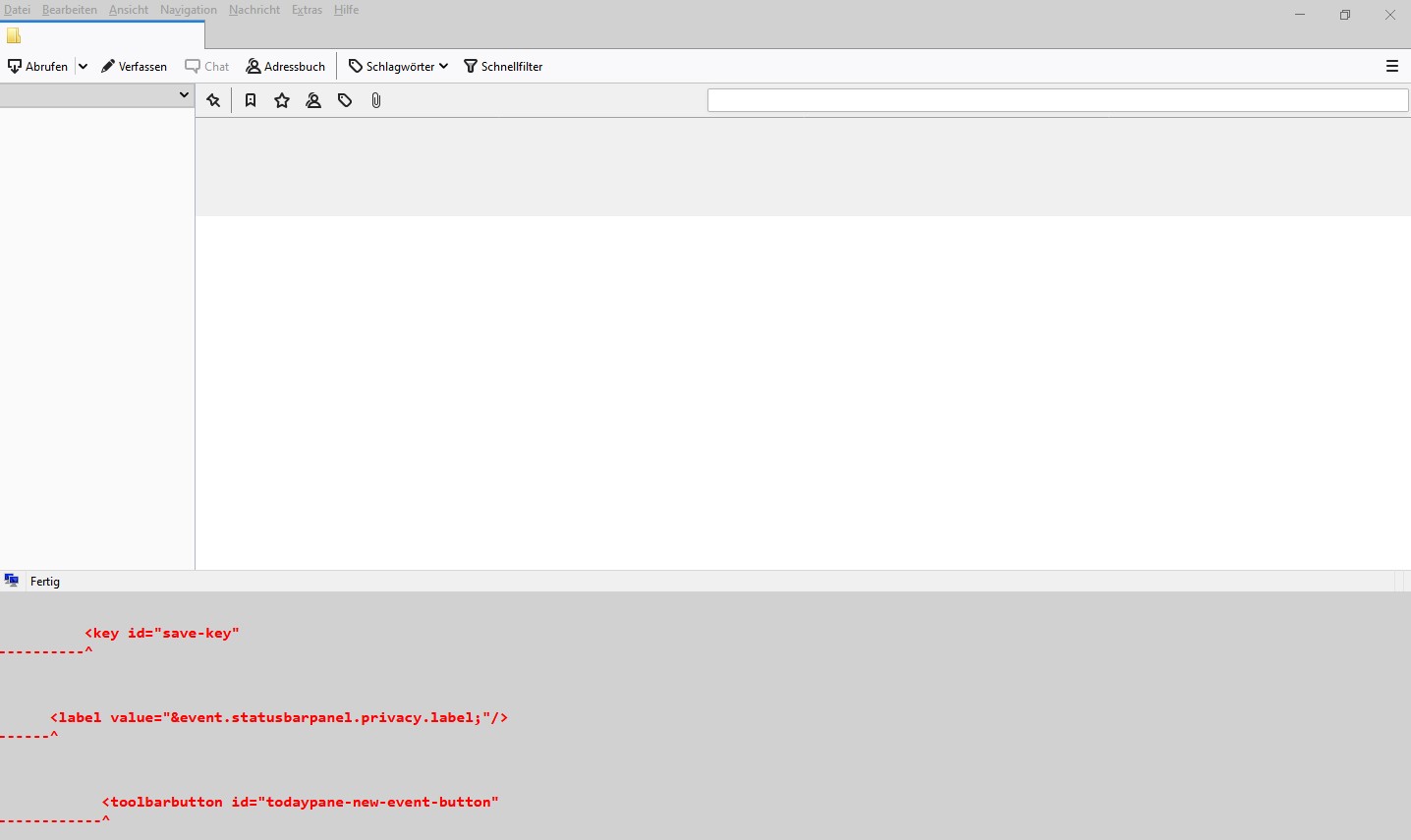Toggle keep-filters pin icon

click(213, 100)
